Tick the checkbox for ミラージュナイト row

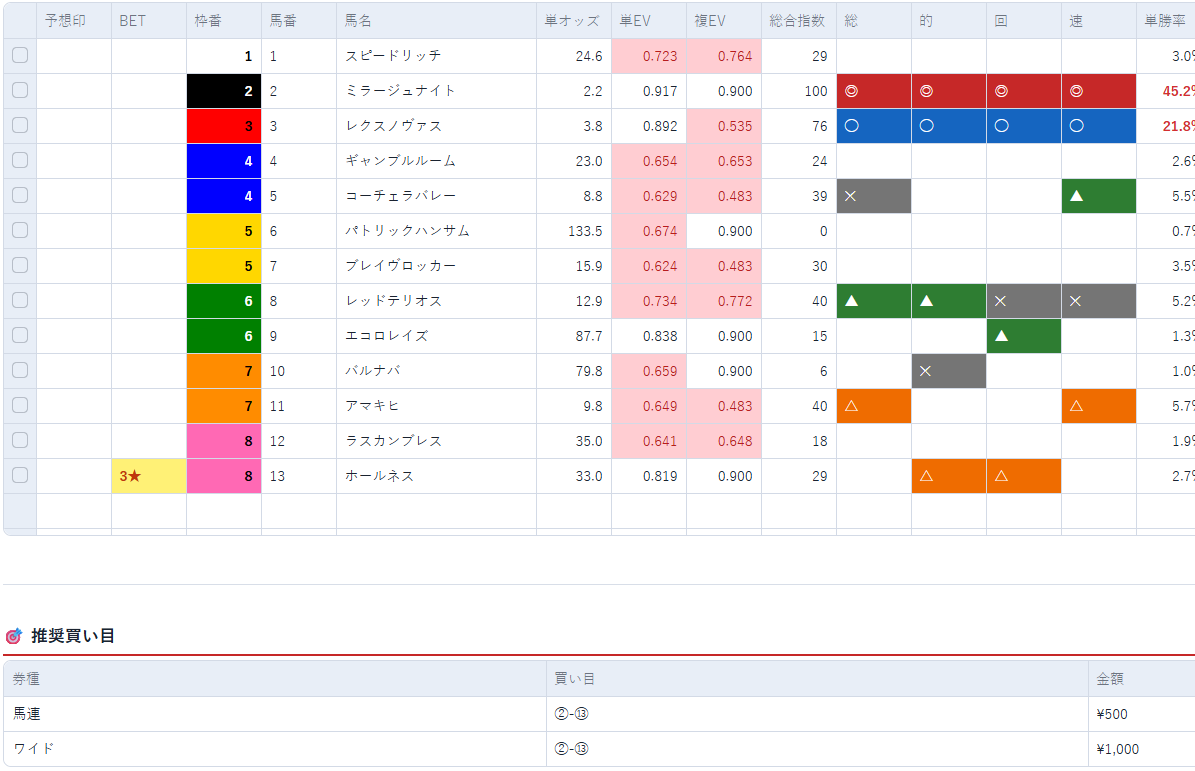click(x=20, y=90)
